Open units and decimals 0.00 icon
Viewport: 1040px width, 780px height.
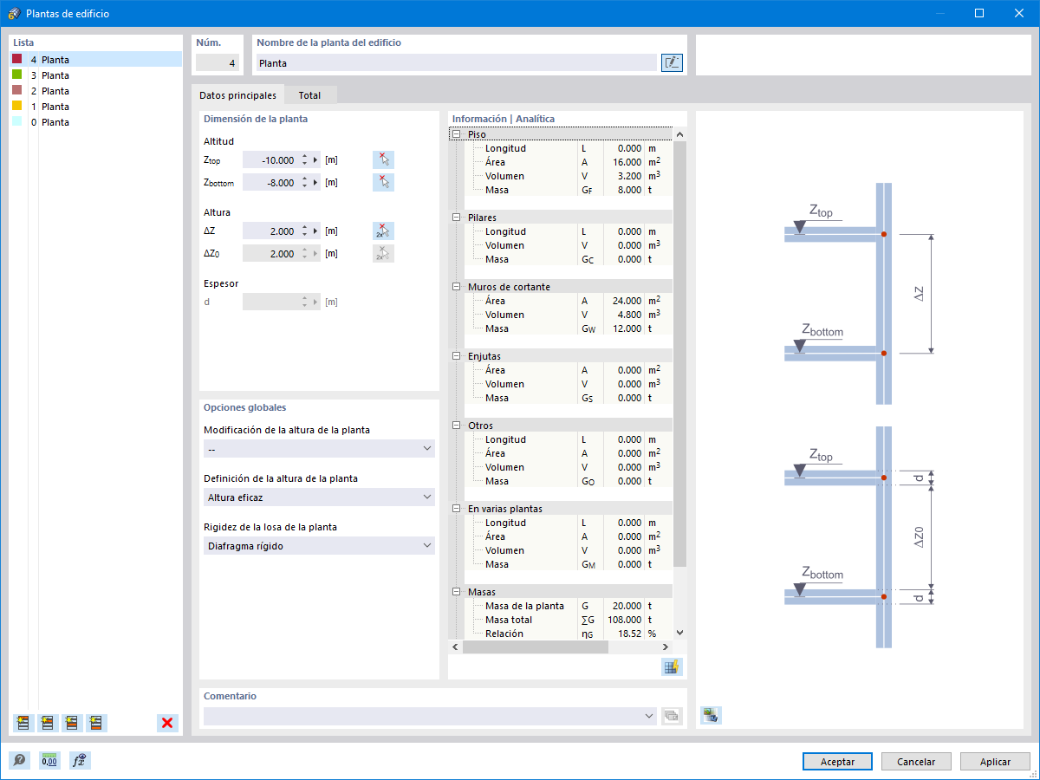pyautogui.click(x=50, y=760)
